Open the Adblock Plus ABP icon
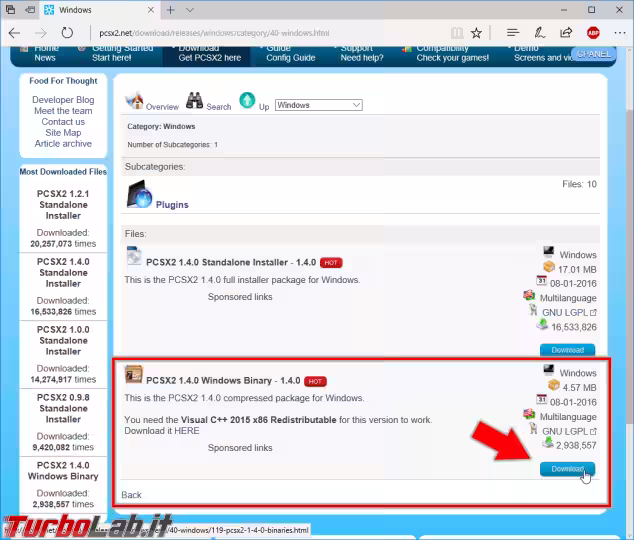The height and width of the screenshot is (540, 634). (x=593, y=33)
